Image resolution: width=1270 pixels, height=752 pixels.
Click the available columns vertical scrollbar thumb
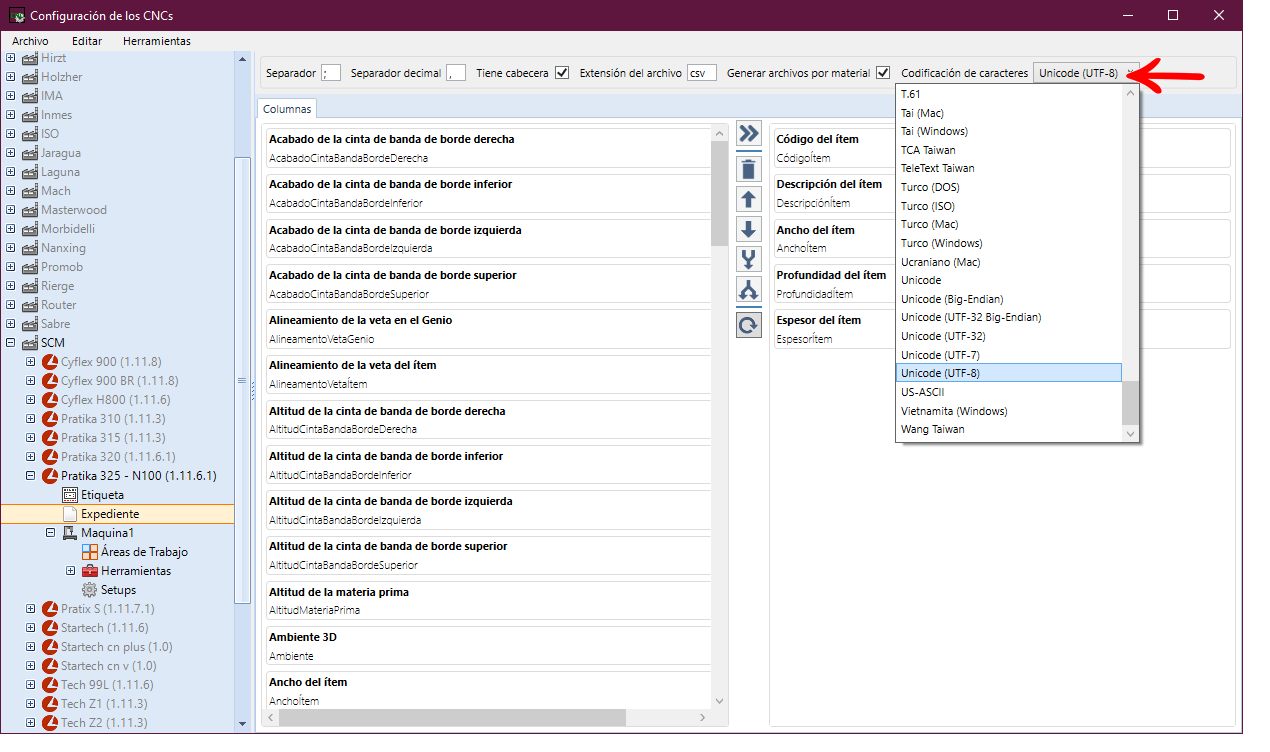pyautogui.click(x=719, y=193)
